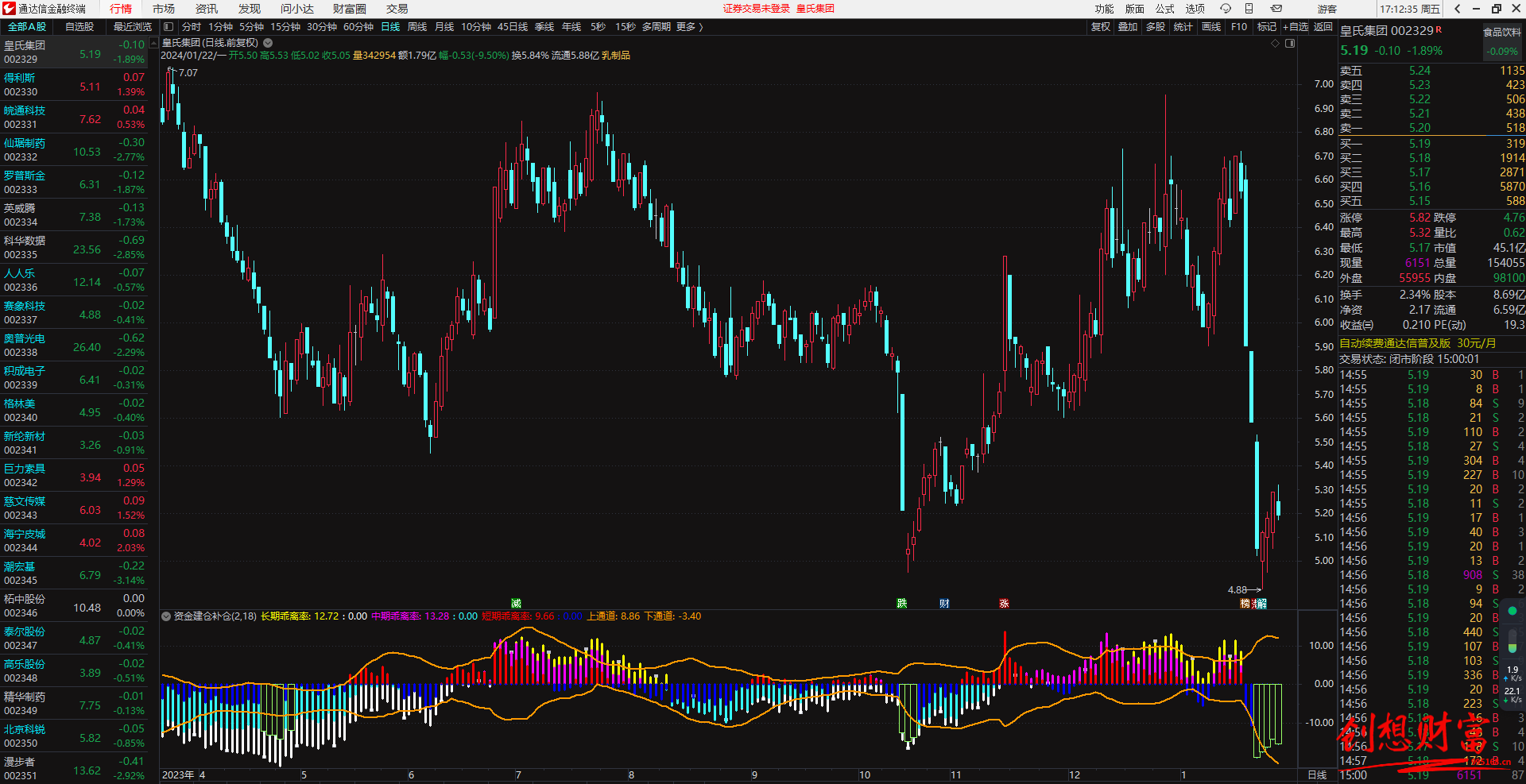Click the red R icon beside 002329

tap(1439, 29)
